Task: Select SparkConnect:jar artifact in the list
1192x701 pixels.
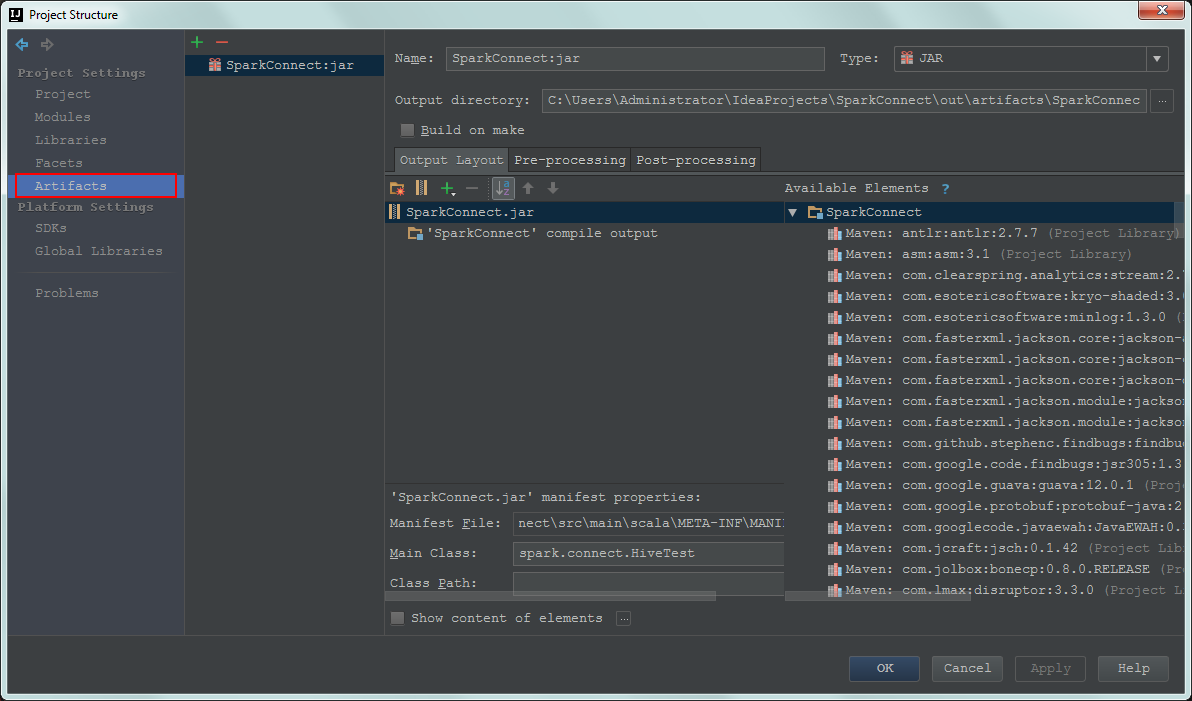Action: point(284,65)
